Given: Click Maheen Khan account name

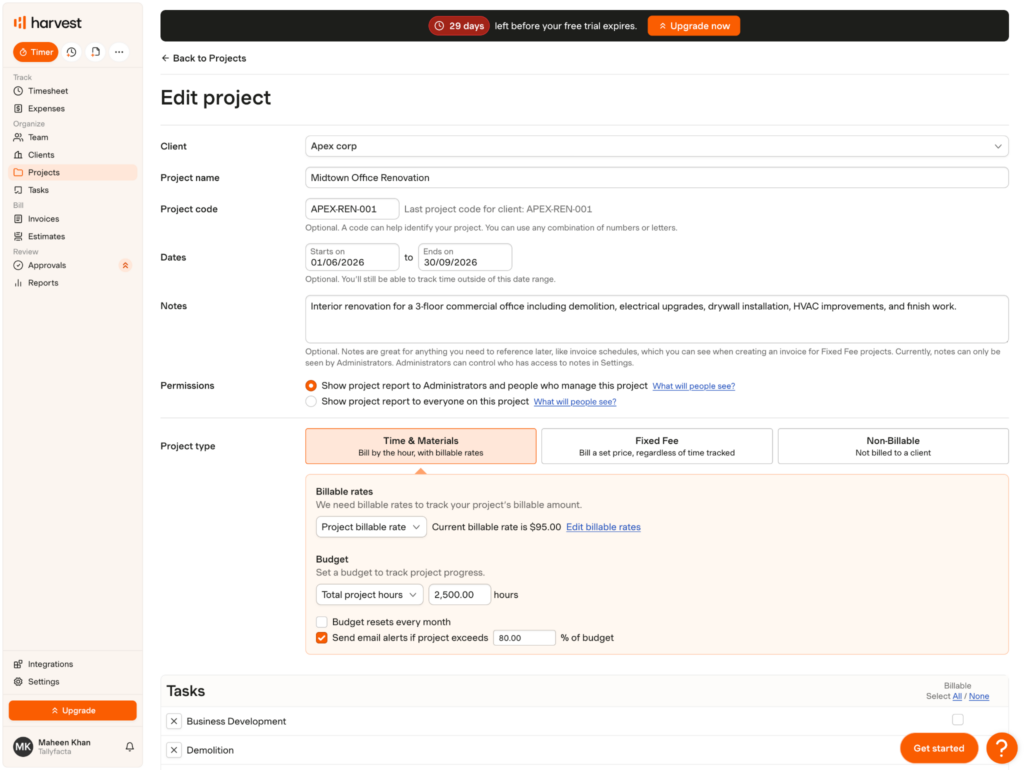Looking at the screenshot, I should (x=64, y=743).
